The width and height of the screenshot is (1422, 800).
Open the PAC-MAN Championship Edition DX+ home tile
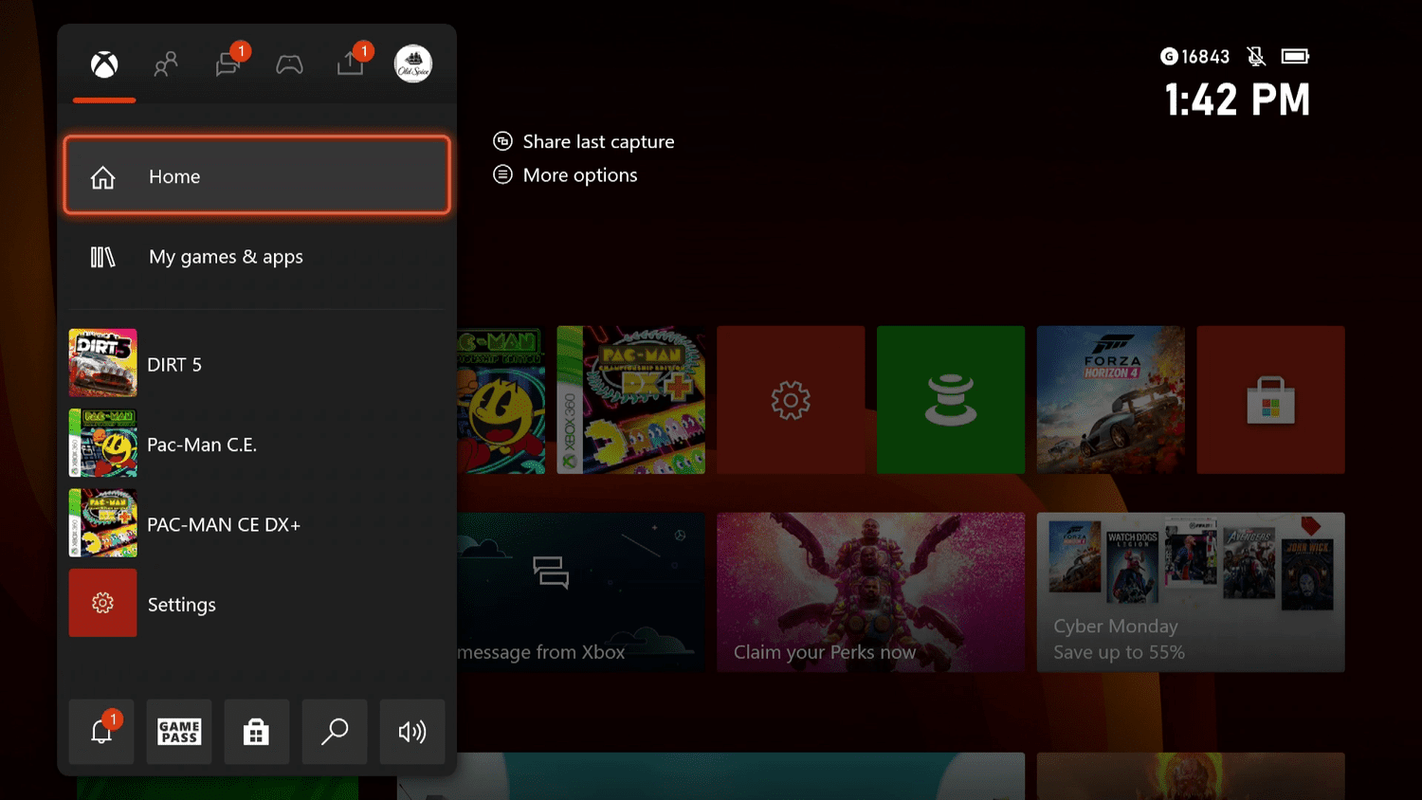pos(631,400)
